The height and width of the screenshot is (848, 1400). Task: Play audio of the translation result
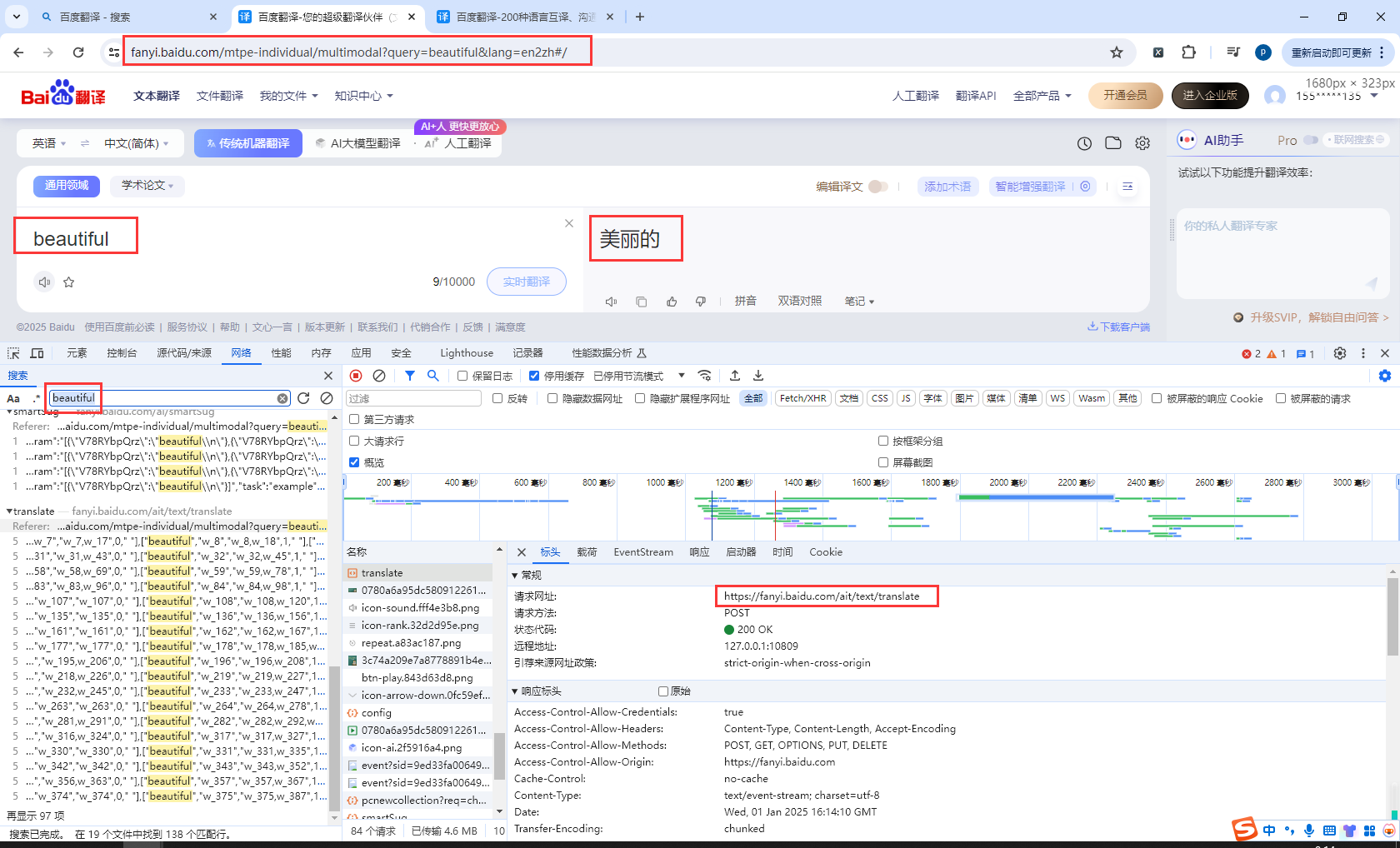tap(611, 302)
